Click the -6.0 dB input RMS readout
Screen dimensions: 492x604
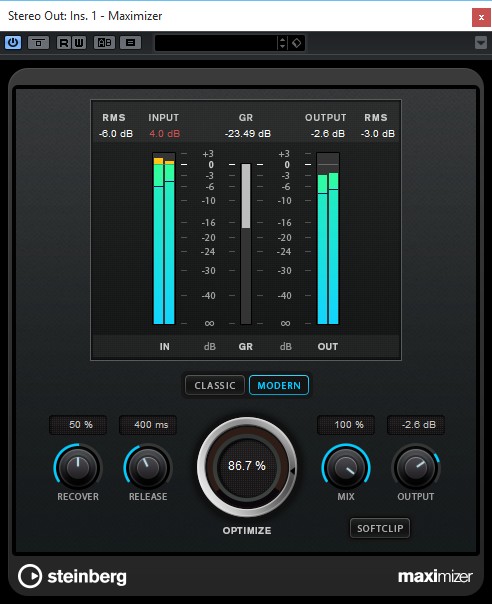[116, 134]
